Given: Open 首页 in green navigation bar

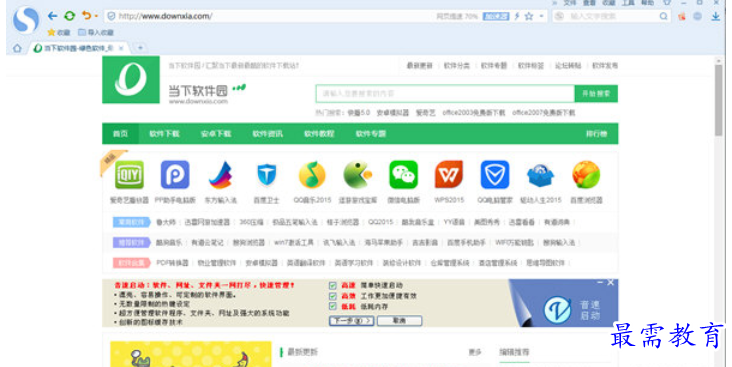Looking at the screenshot, I should pyautogui.click(x=120, y=134).
